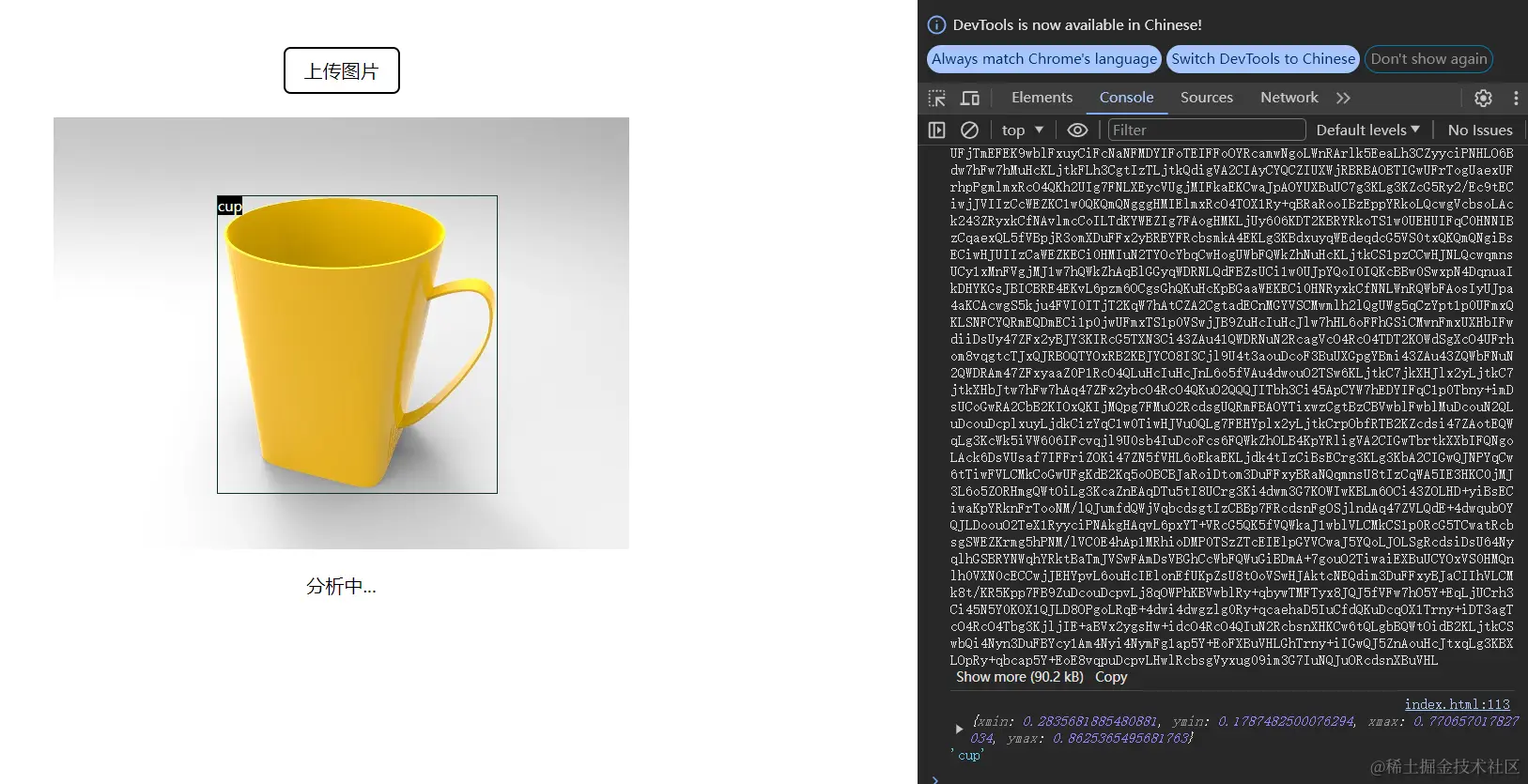1528x784 pixels.
Task: Open the Elements tab
Action: pyautogui.click(x=1042, y=98)
